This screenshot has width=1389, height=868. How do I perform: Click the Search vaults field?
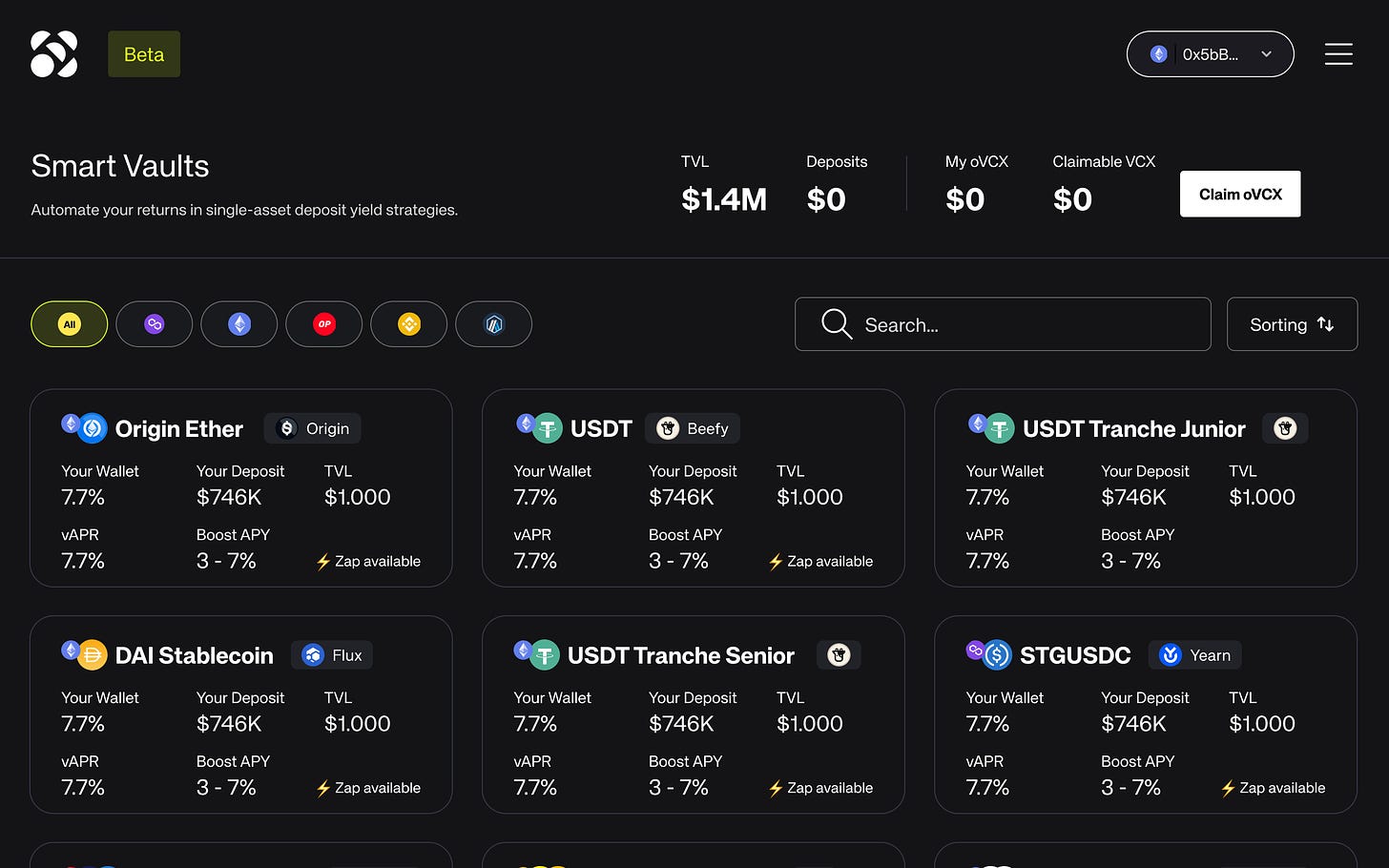pyautogui.click(x=1003, y=324)
